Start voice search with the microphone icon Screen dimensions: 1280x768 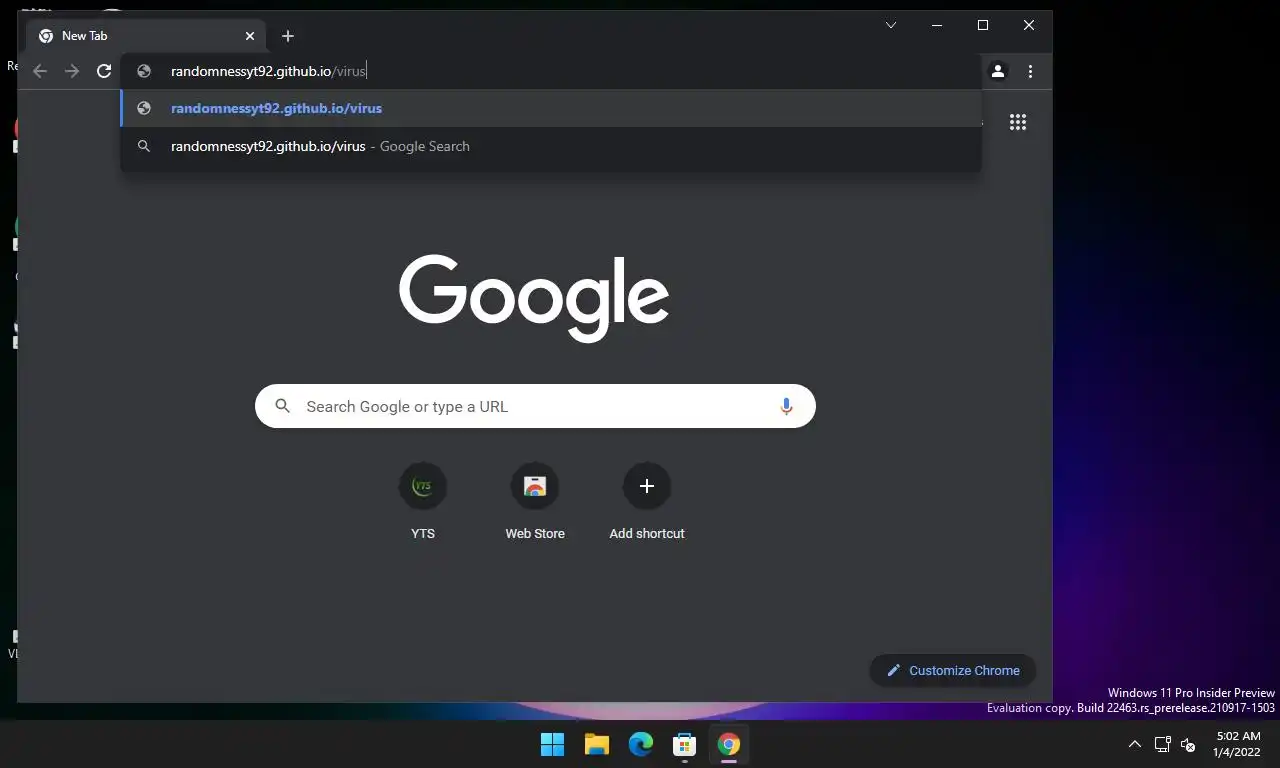point(786,406)
